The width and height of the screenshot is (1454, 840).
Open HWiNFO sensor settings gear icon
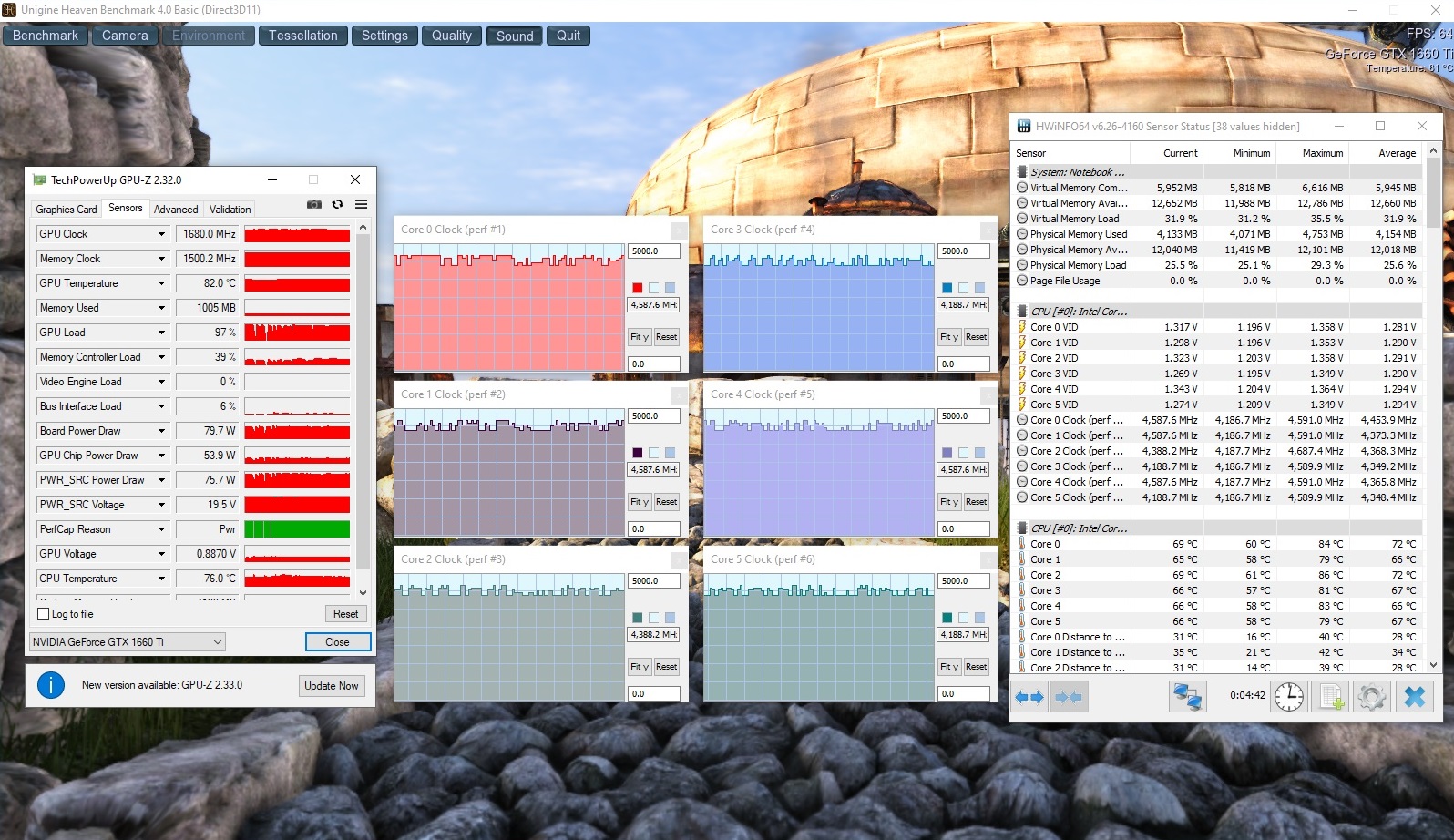point(1372,697)
